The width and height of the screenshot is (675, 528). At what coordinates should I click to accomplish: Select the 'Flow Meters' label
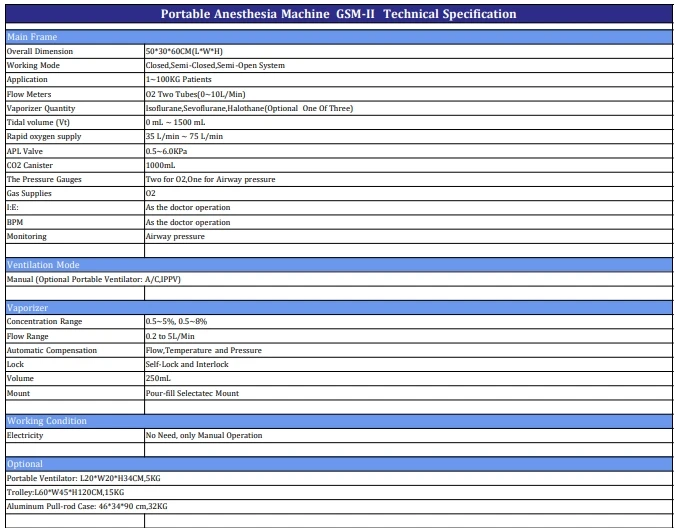click(x=29, y=94)
